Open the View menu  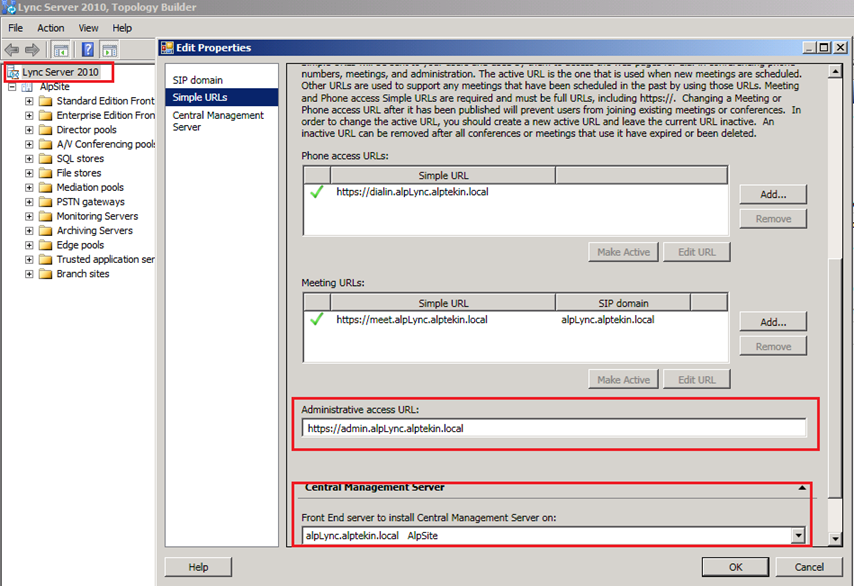(88, 28)
